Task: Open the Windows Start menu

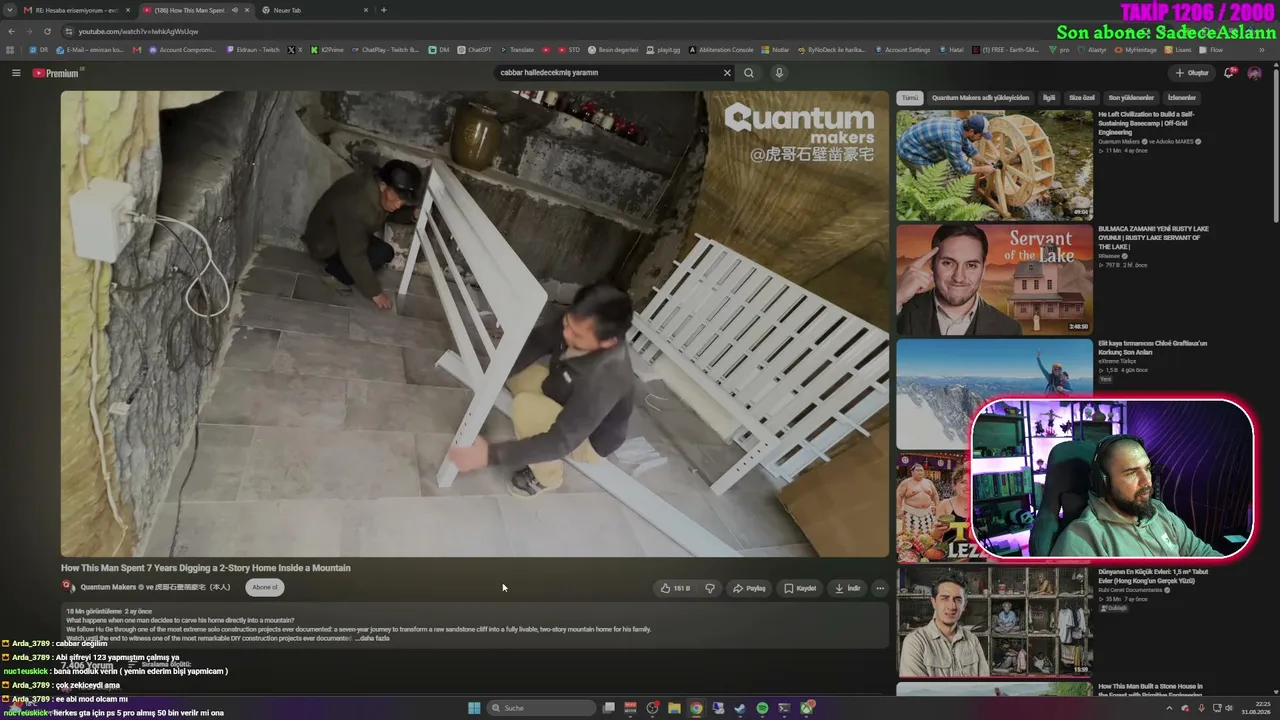Action: click(x=474, y=708)
